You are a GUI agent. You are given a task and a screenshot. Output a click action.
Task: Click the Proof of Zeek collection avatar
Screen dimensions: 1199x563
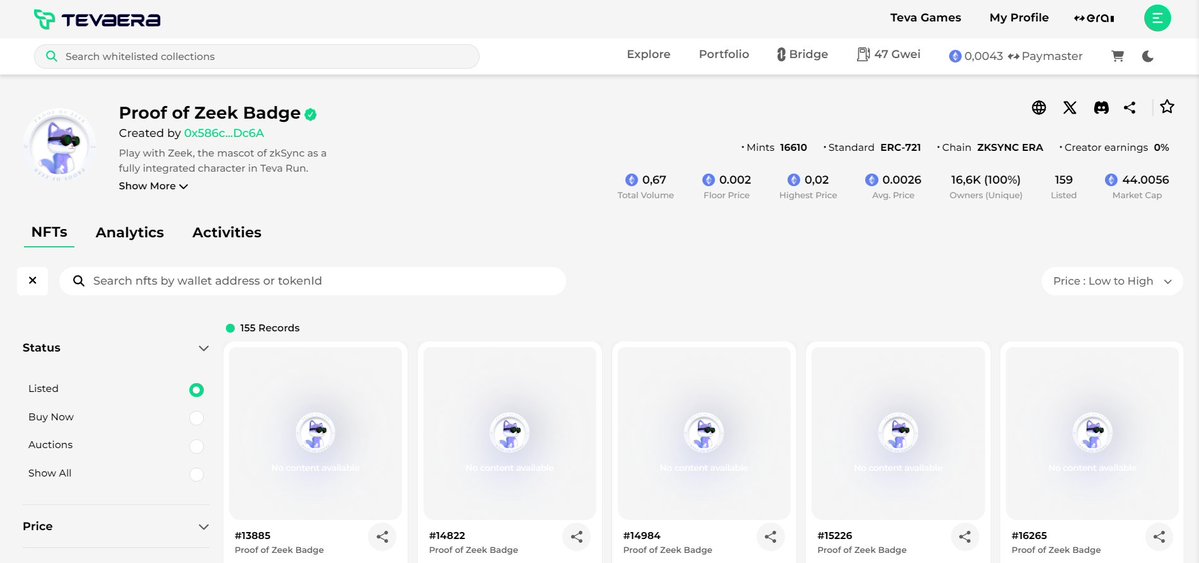pos(60,144)
